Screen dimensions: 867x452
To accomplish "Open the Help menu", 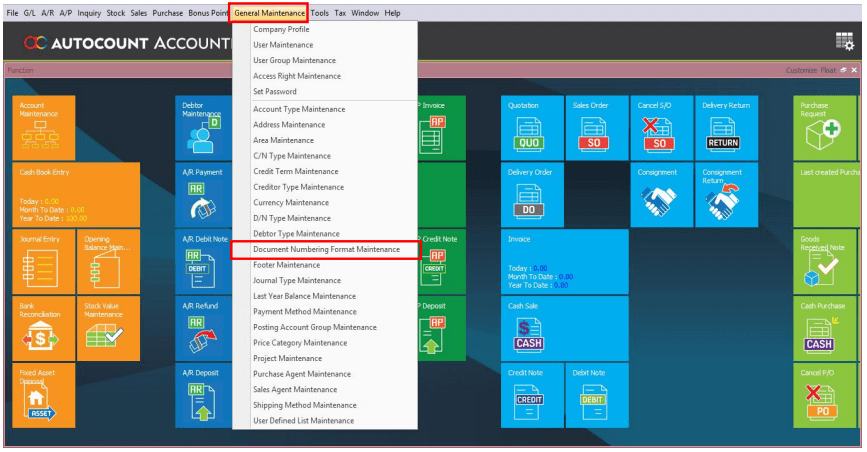I will [x=393, y=13].
